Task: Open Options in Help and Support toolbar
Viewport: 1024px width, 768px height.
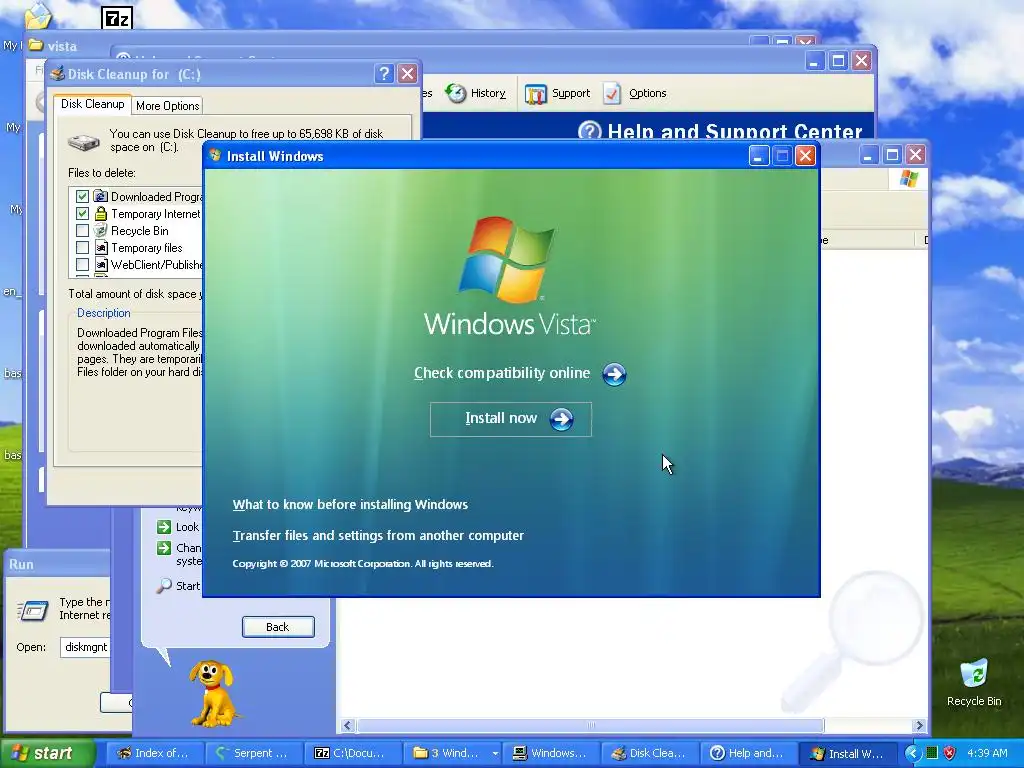Action: pyautogui.click(x=634, y=93)
